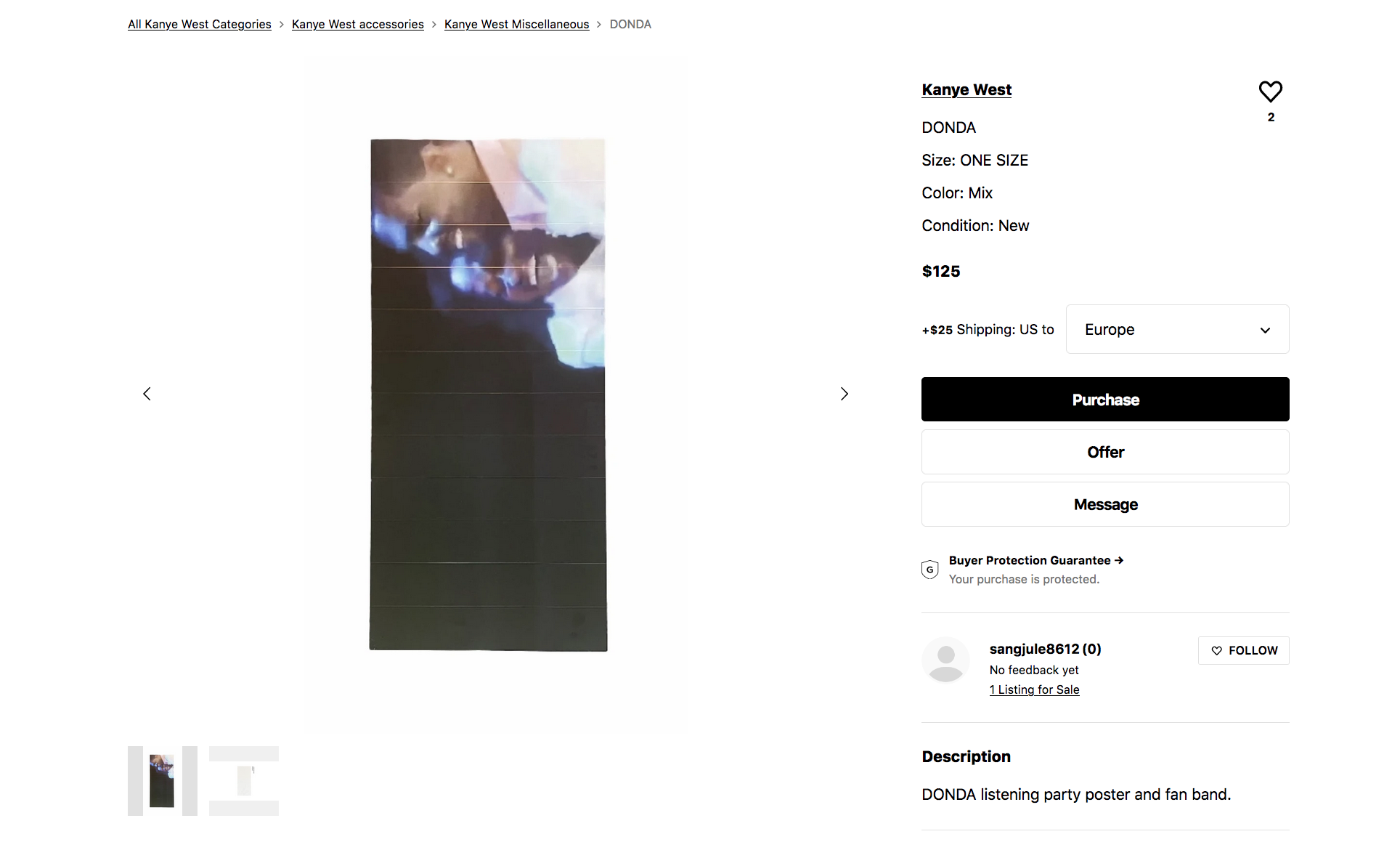Image resolution: width=1400 pixels, height=850 pixels.
Task: Go to All Kanye West Categories breadcrumb
Action: 200,24
